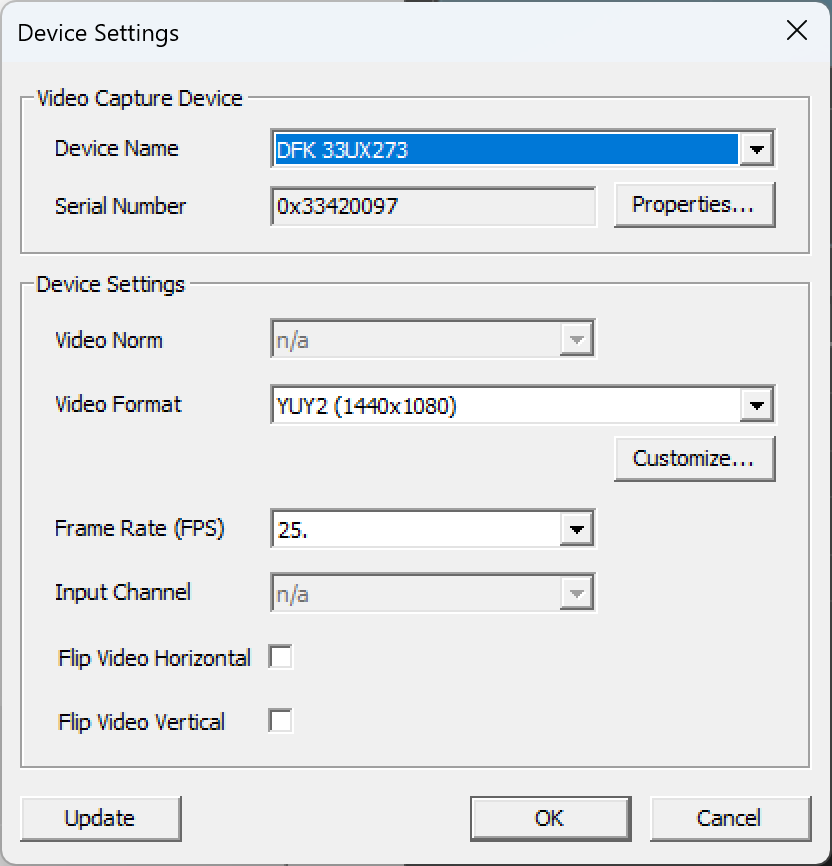
Task: Click the disabled Input Channel dropdown
Action: point(433,593)
